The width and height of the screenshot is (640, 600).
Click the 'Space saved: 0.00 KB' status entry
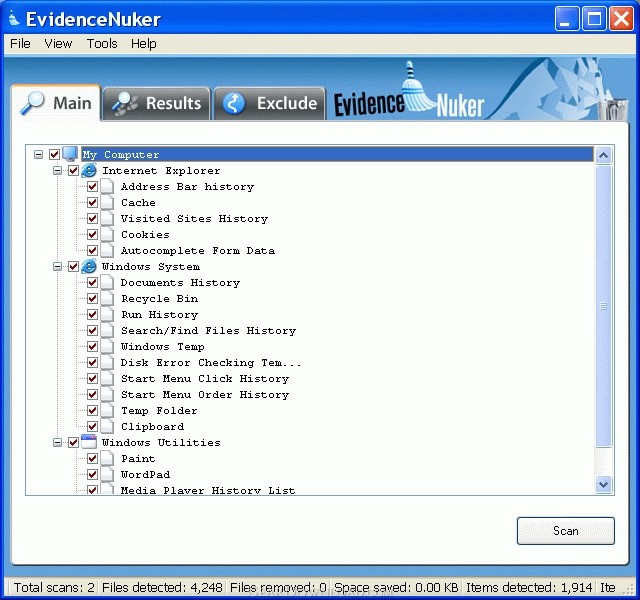click(x=396, y=587)
